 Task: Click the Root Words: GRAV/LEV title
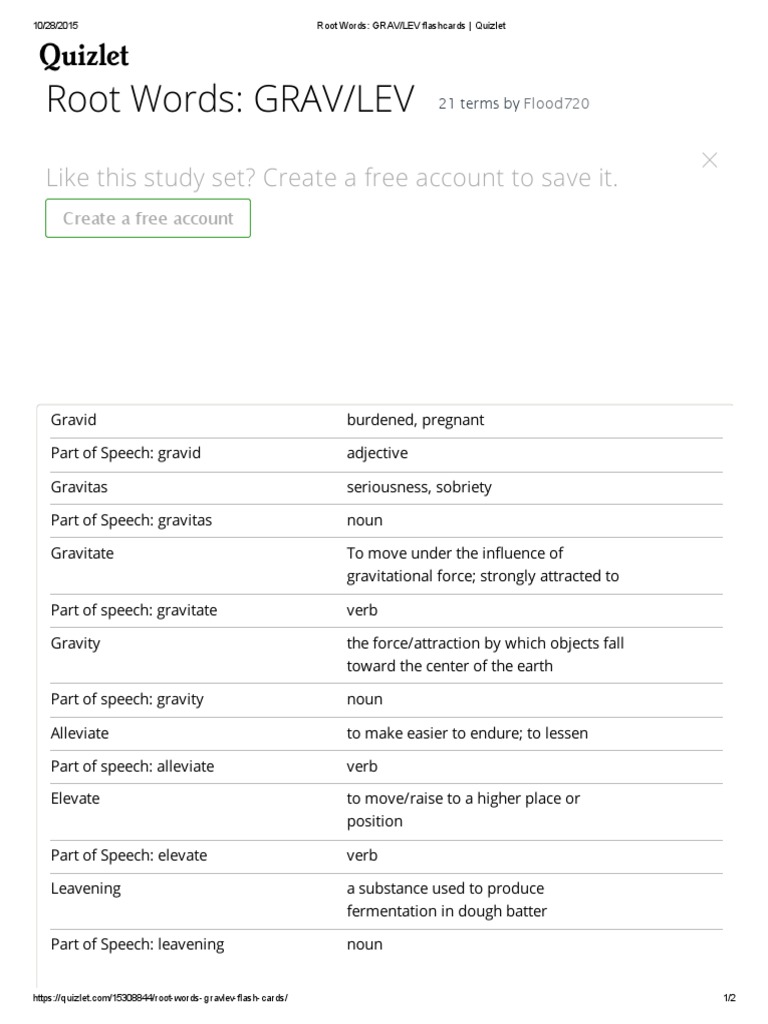tap(230, 101)
